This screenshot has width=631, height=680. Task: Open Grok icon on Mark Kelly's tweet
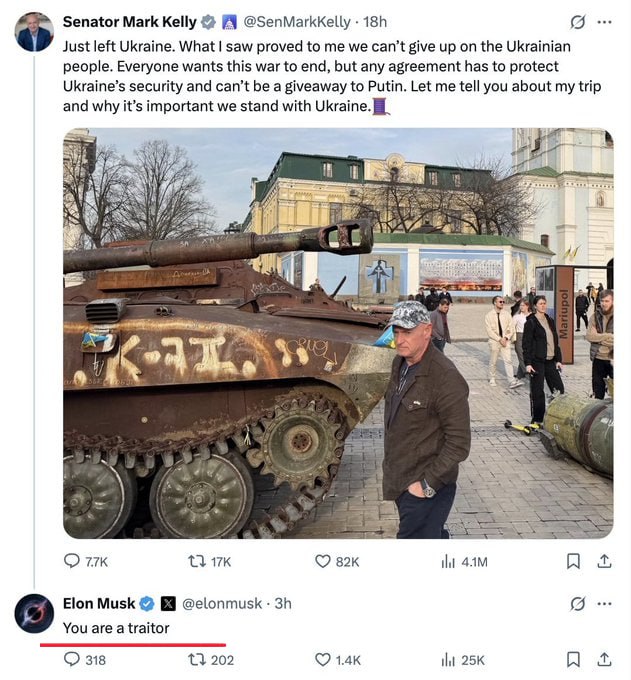point(578,22)
